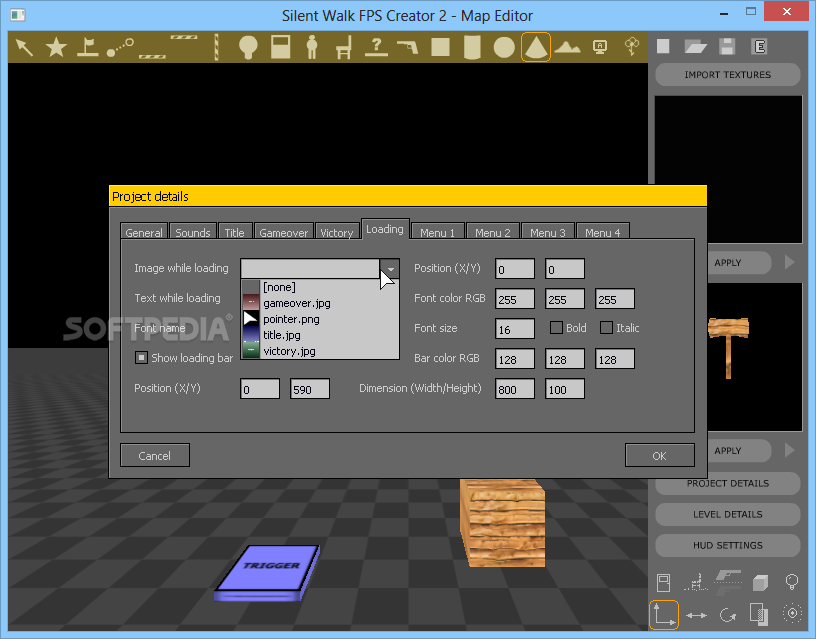The height and width of the screenshot is (639, 816).
Task: Activate the move axis tool
Action: [x=664, y=615]
